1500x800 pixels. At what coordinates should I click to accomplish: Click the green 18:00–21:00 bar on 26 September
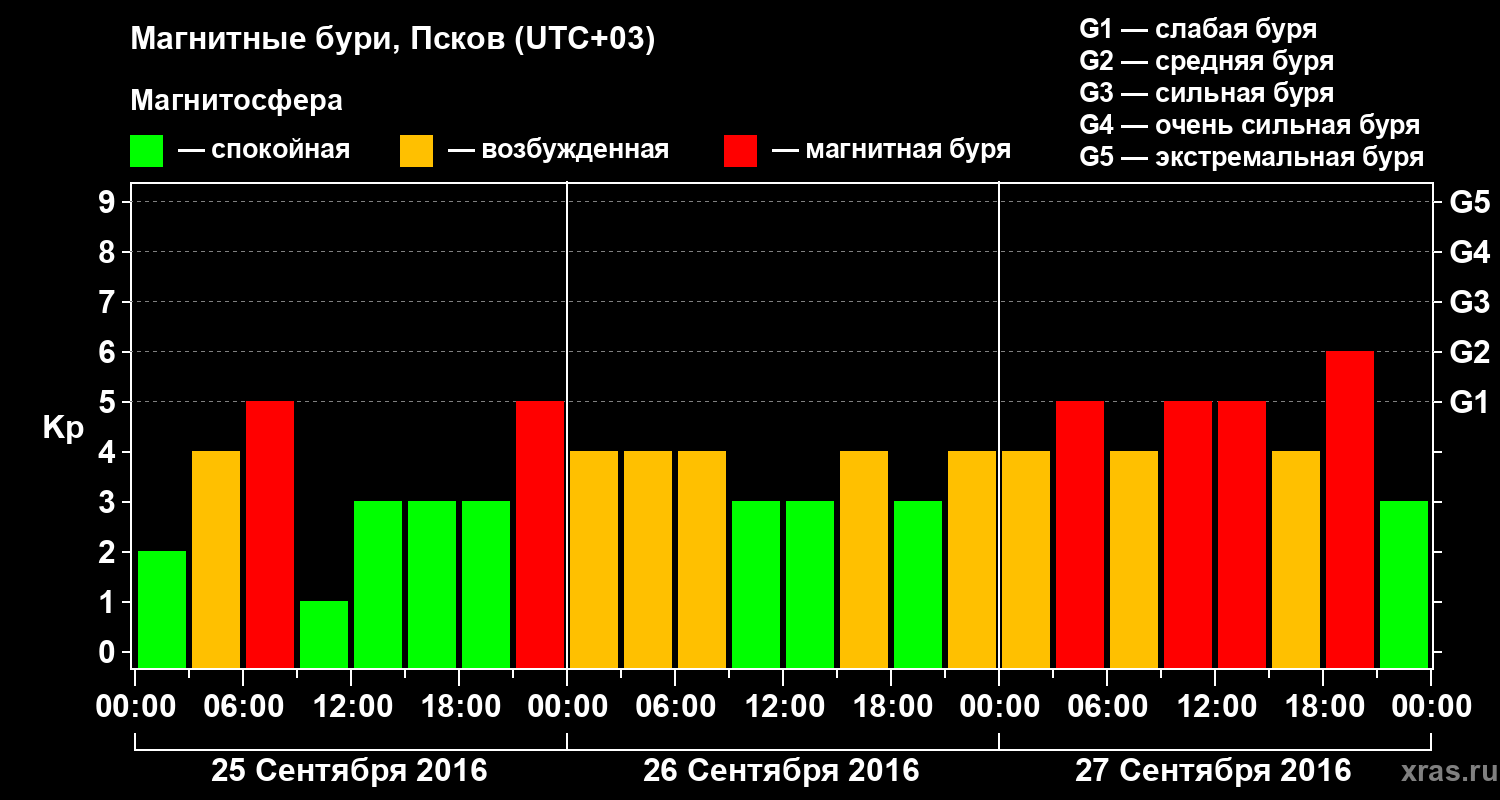coord(918,584)
